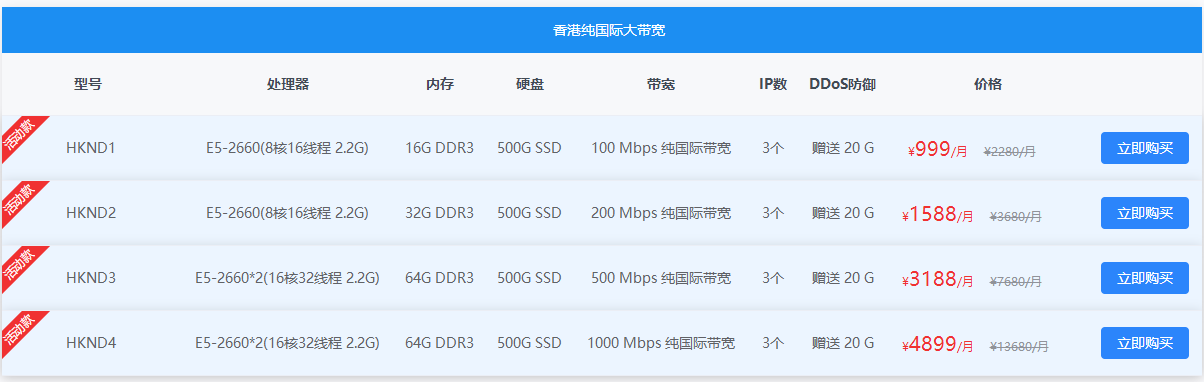Viewport: 1204px width, 382px height.
Task: Click HKND2's 3个 IP count cell
Action: point(773,213)
